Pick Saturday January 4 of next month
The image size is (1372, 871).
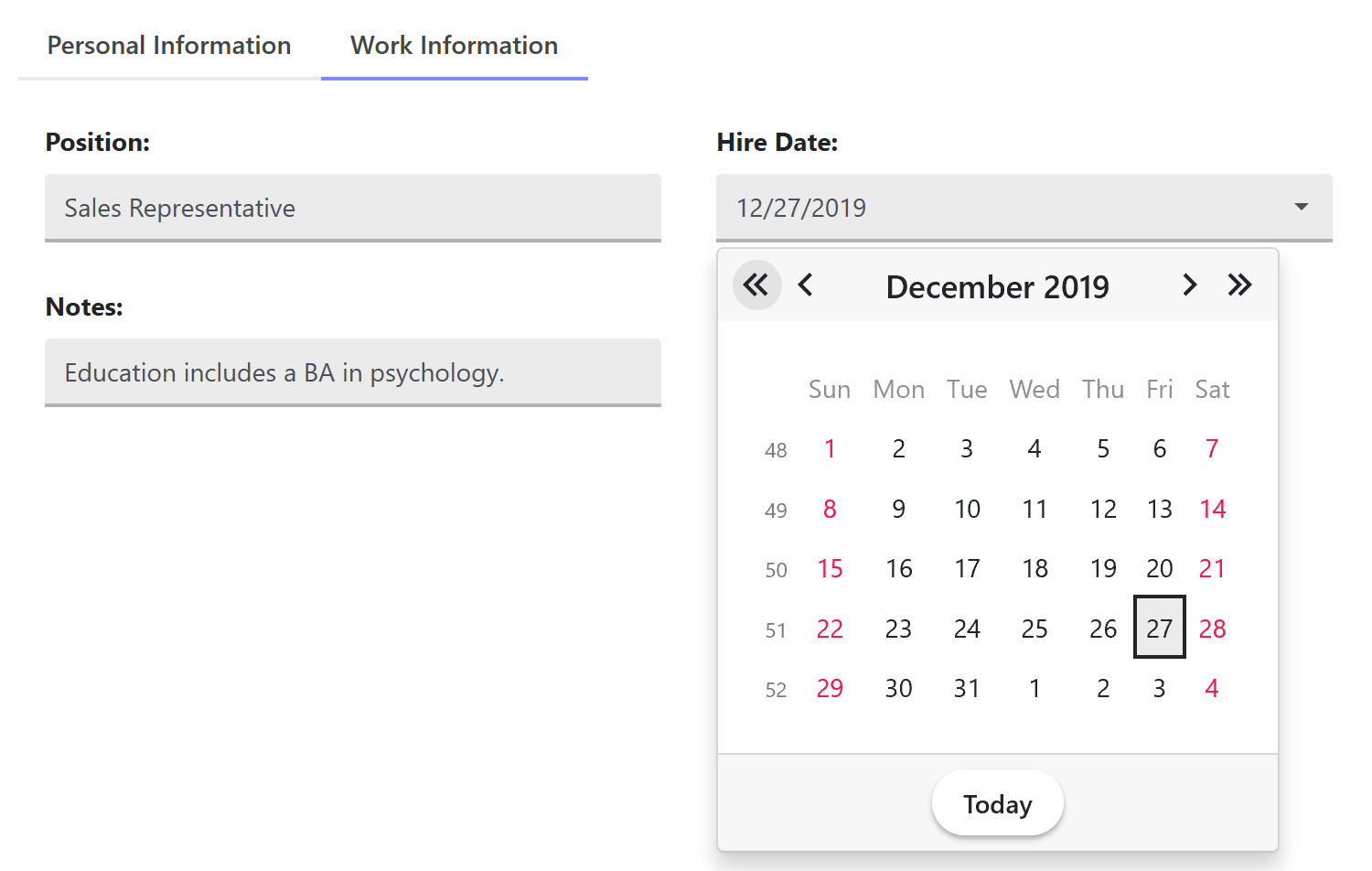(1212, 688)
